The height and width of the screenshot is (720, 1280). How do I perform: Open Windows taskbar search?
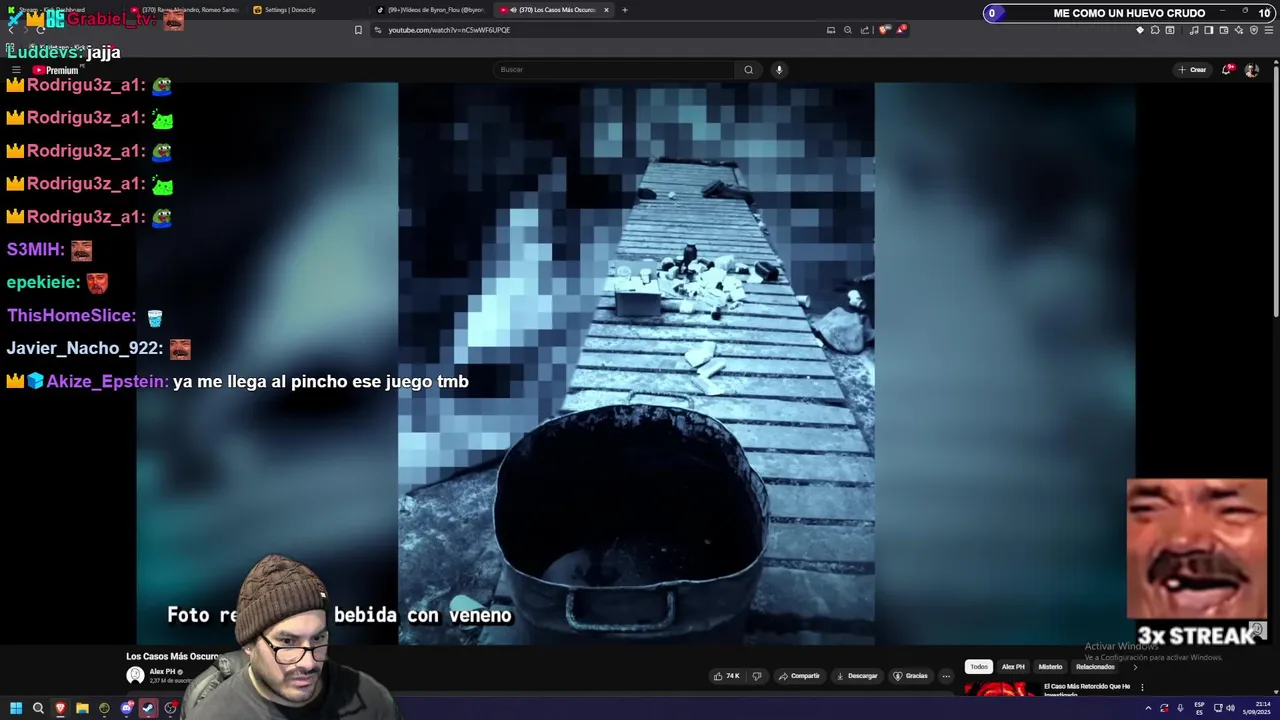click(38, 708)
